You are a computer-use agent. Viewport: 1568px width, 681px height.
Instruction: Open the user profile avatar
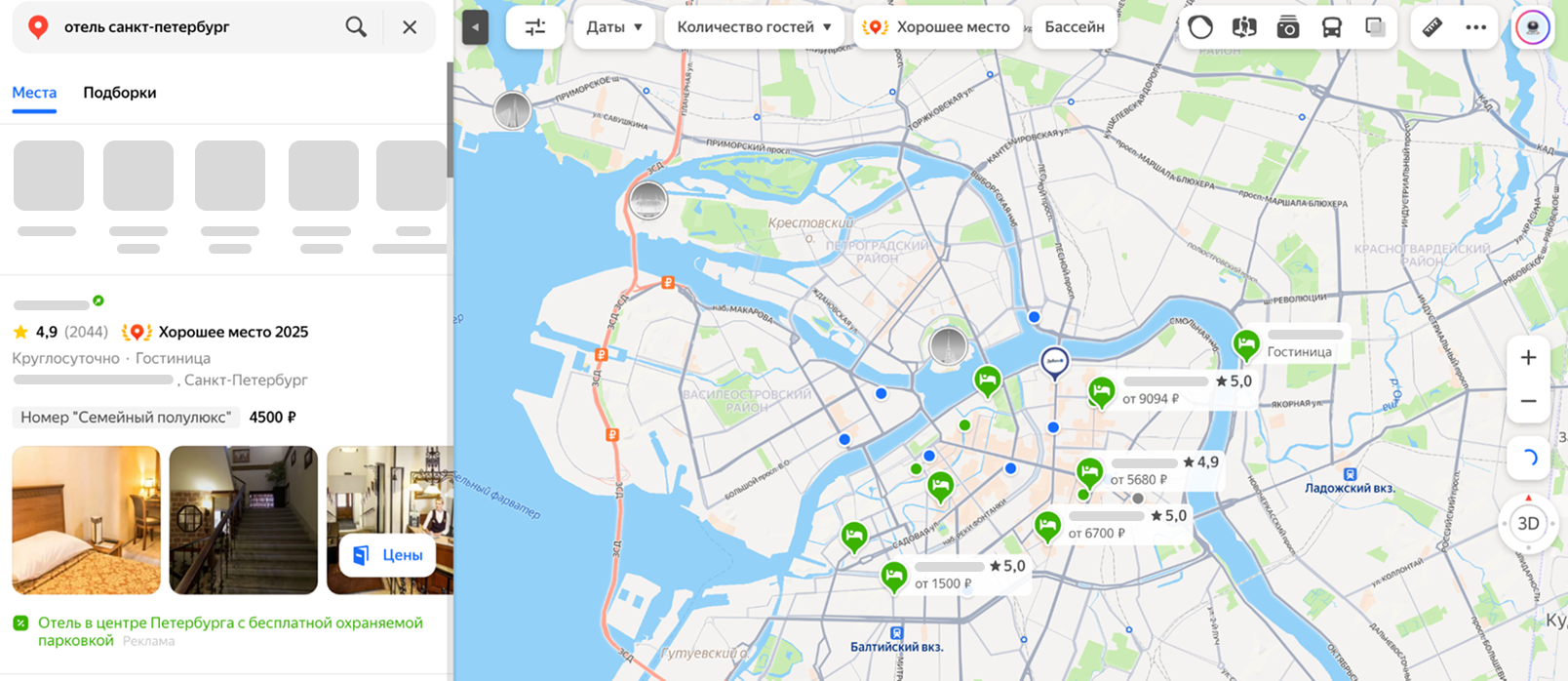point(1533,27)
